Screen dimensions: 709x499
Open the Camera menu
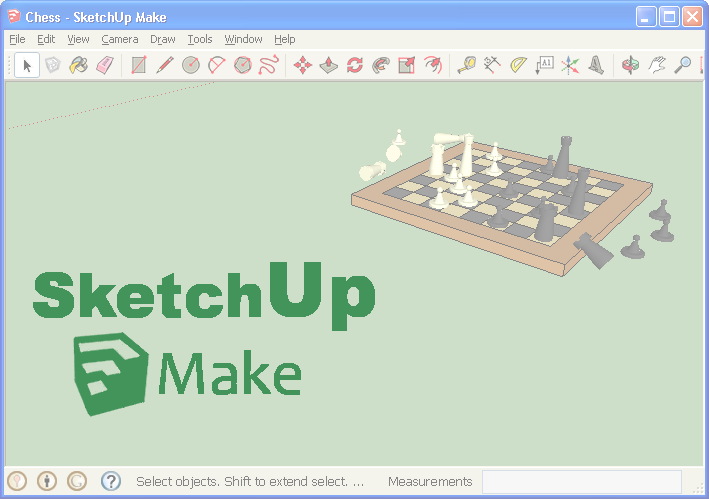click(x=120, y=39)
